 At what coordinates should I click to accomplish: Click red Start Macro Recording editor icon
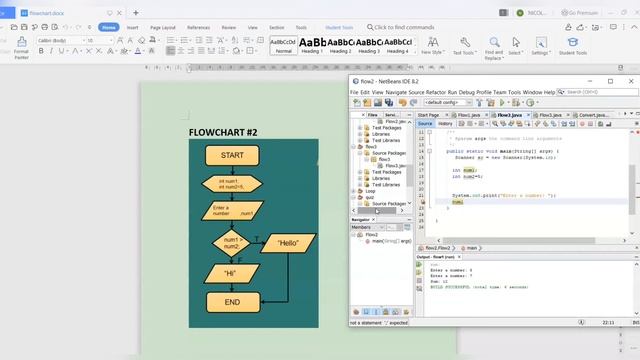pyautogui.click(x=582, y=124)
